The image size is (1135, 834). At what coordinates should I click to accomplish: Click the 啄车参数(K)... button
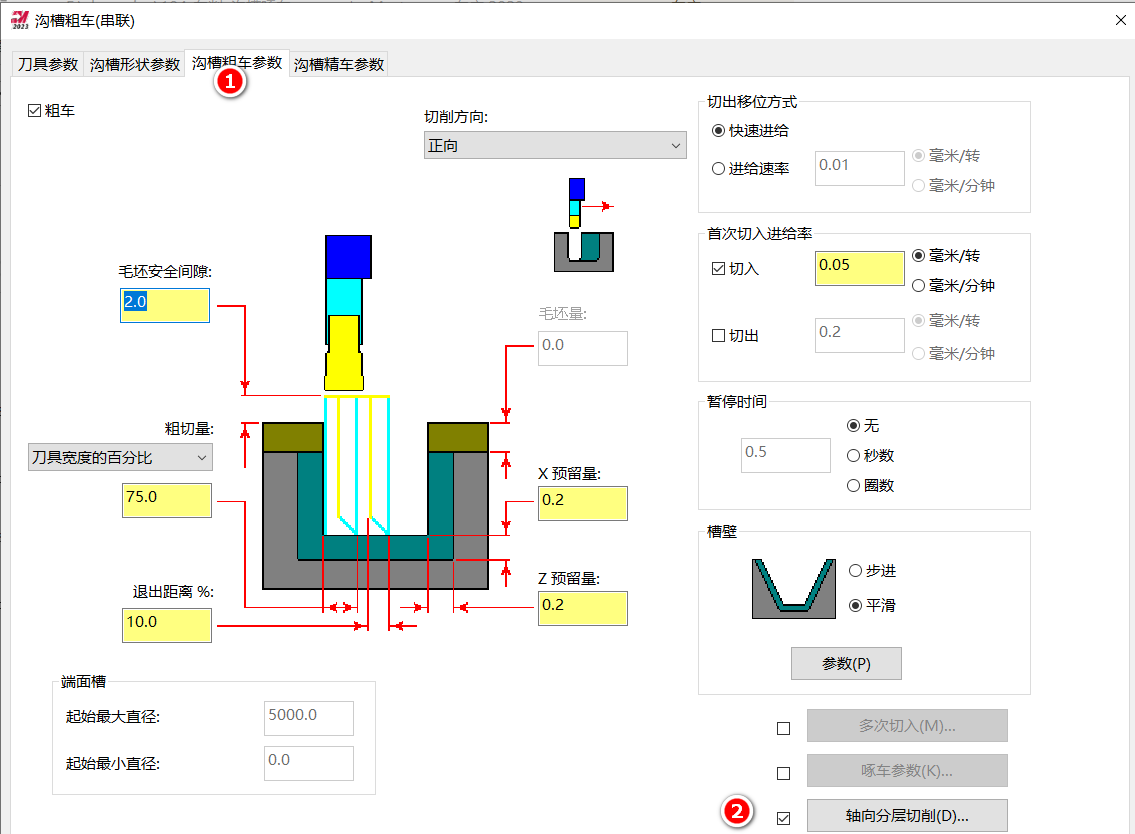pos(907,770)
